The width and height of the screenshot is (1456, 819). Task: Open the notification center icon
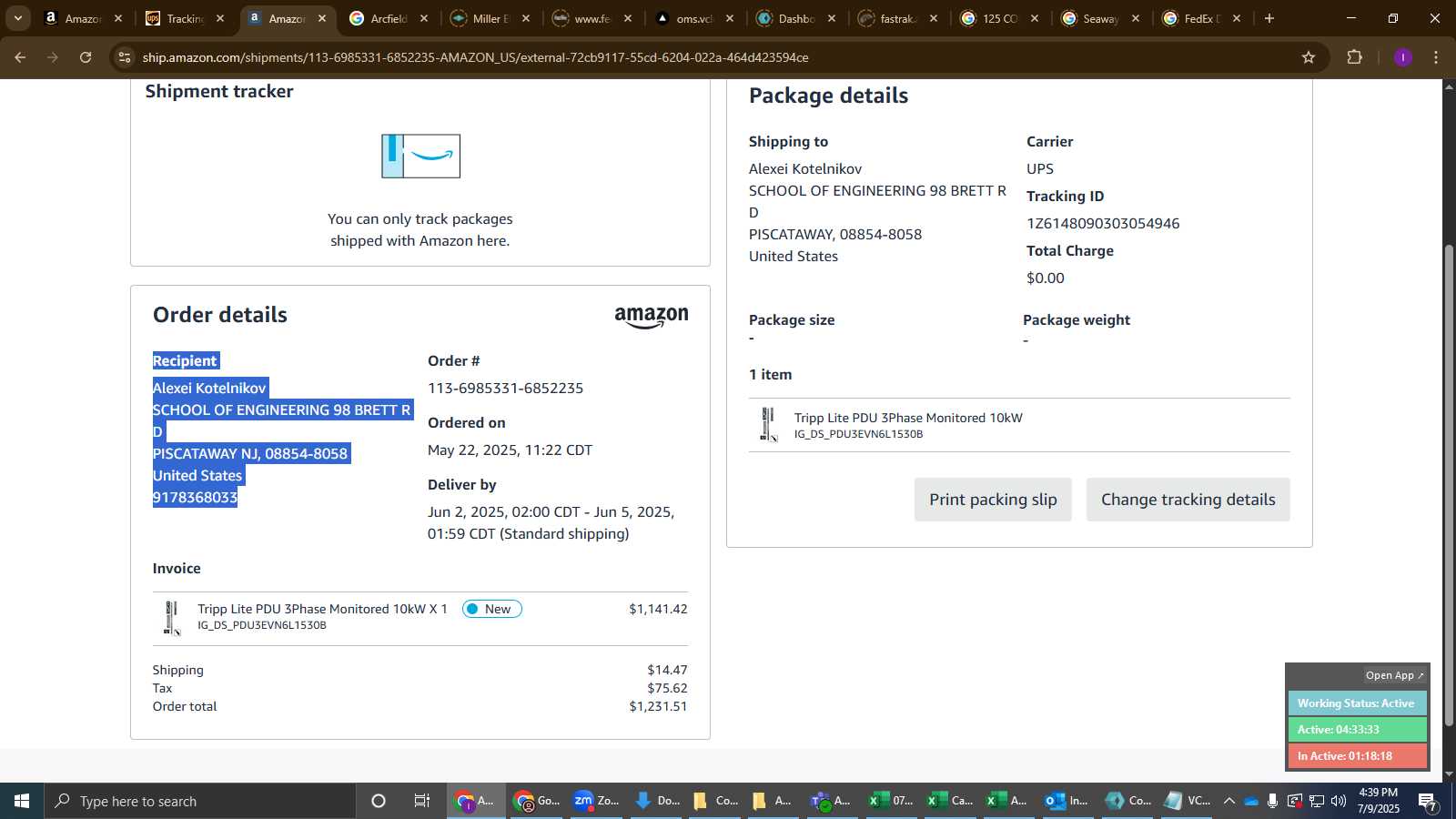click(x=1427, y=801)
